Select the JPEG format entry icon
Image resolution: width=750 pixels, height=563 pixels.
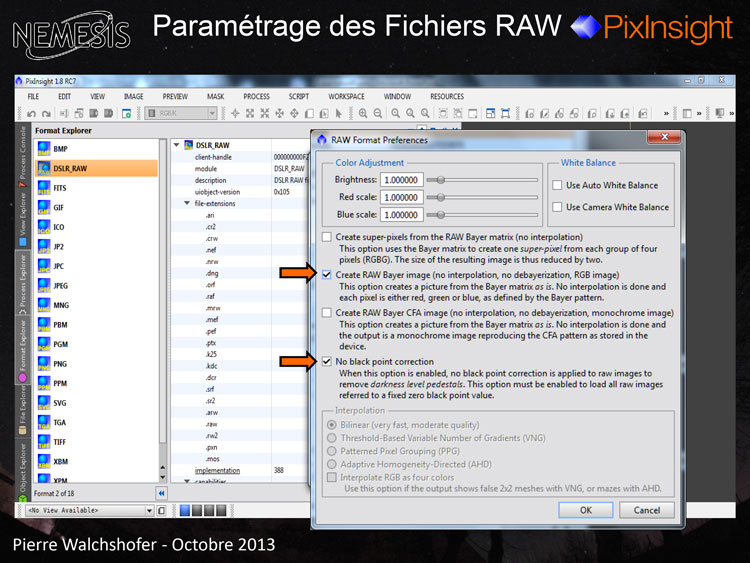point(44,286)
